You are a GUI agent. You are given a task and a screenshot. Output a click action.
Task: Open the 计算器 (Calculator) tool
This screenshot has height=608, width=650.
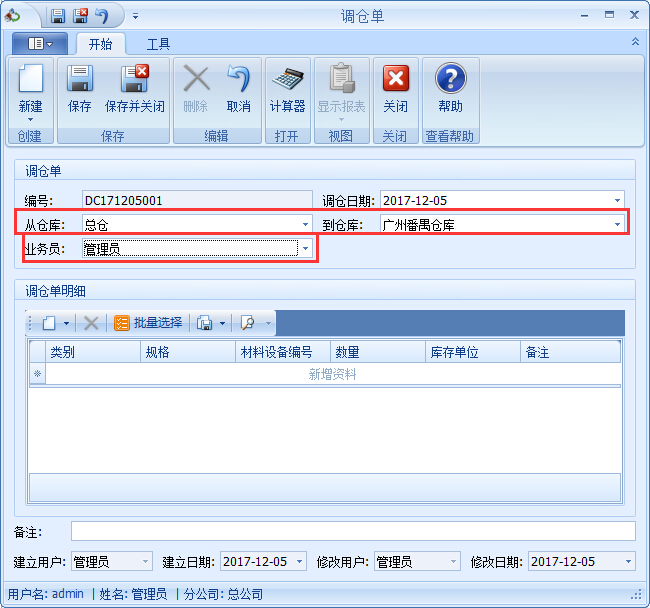point(287,89)
